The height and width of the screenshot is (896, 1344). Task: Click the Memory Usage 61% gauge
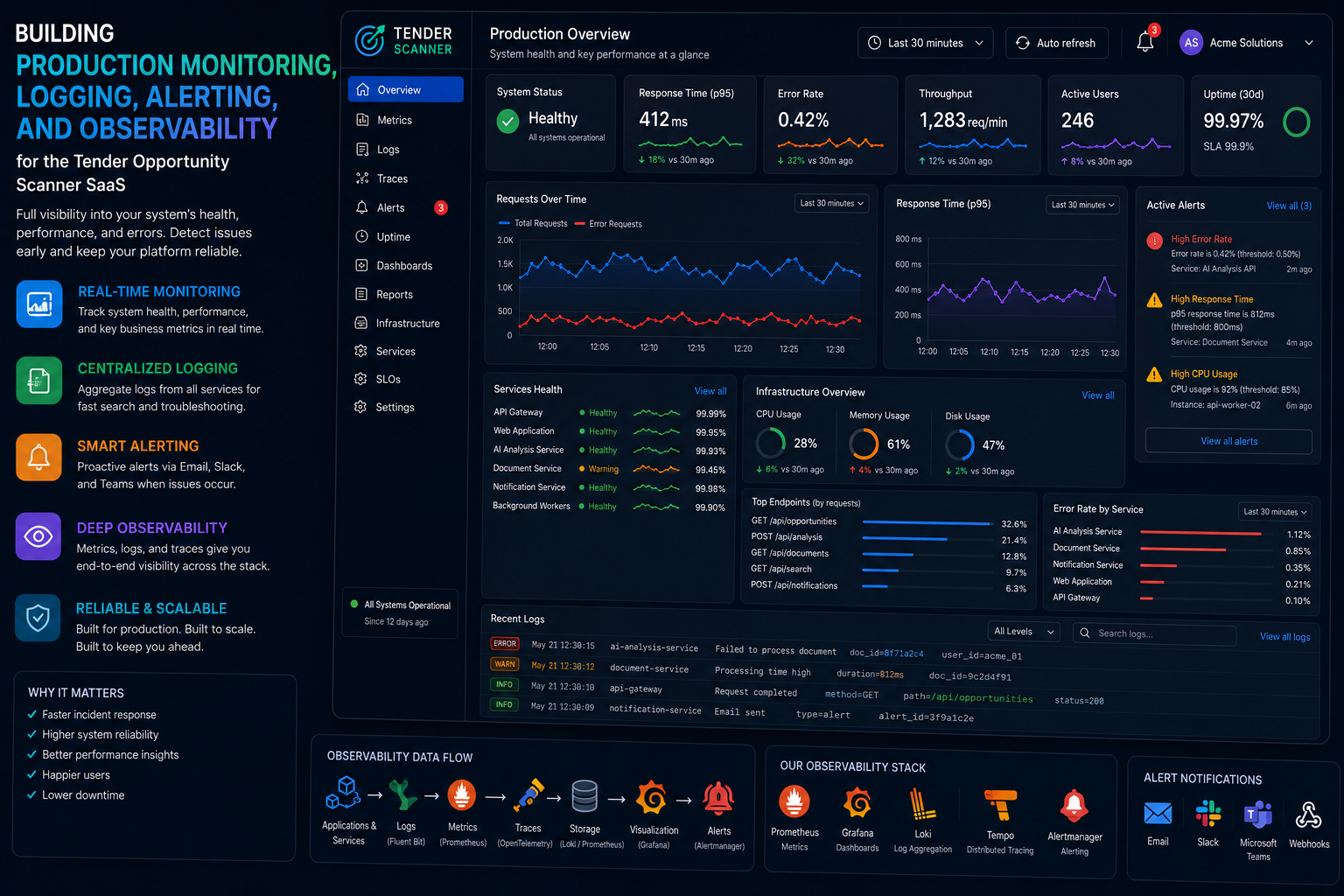pos(864,444)
